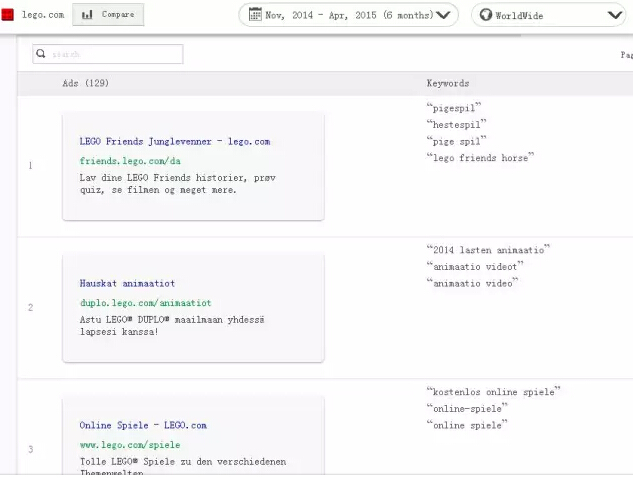Click the "animaatio video" keyword
633x478 pixels.
[x=472, y=283]
